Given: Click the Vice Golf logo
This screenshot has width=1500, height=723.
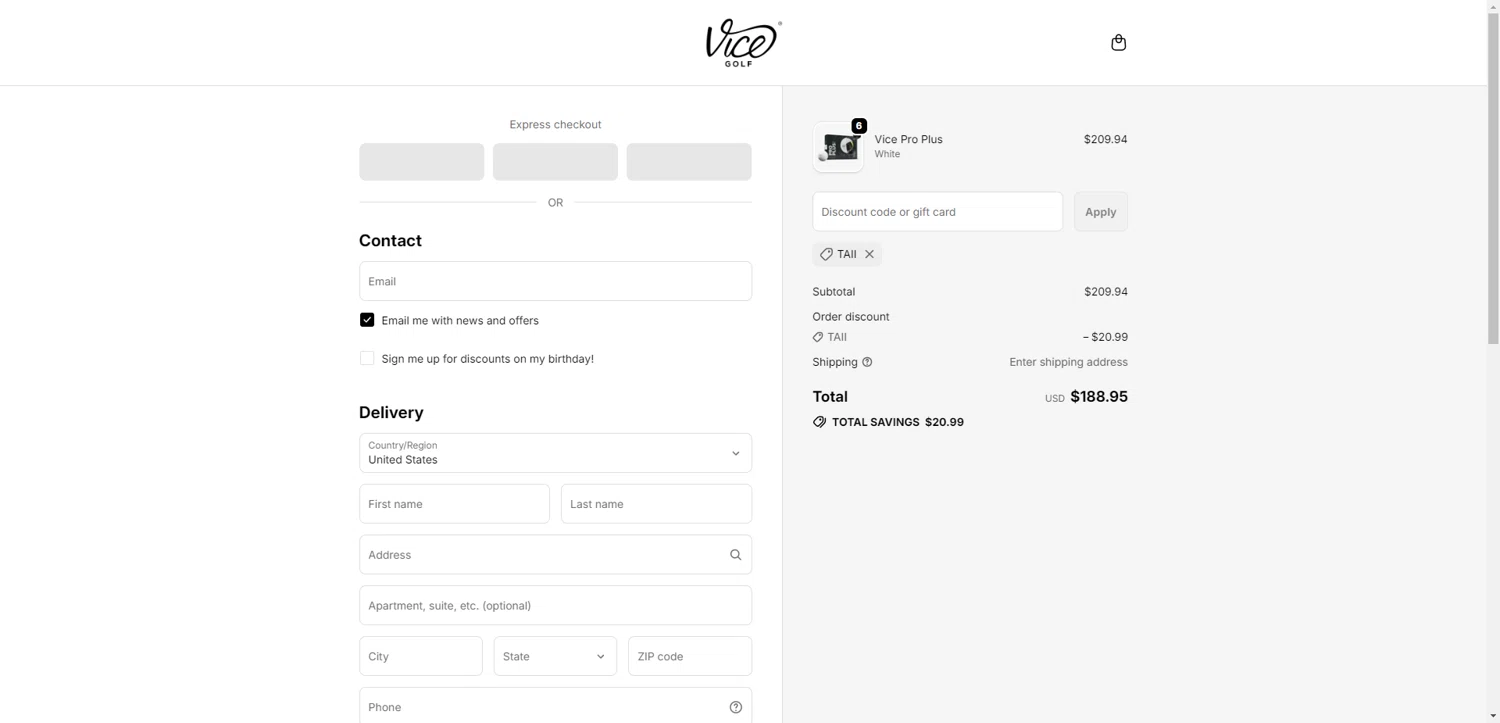Looking at the screenshot, I should tap(742, 42).
